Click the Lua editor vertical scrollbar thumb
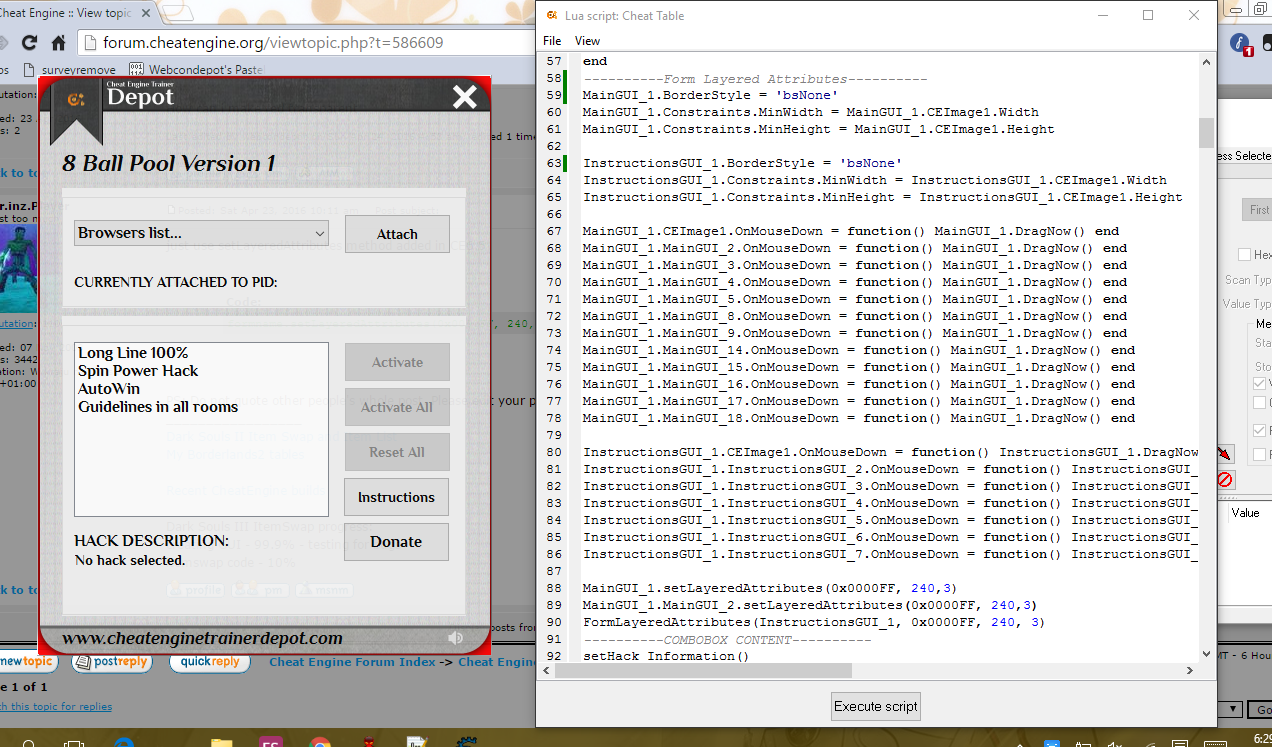The image size is (1272, 747). click(x=1206, y=132)
